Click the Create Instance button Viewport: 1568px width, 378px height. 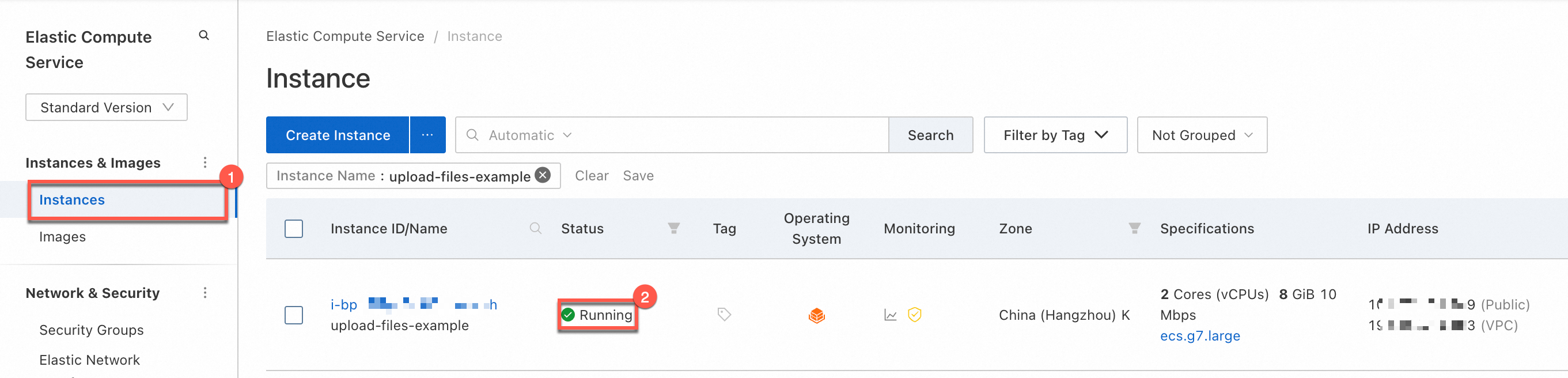338,135
